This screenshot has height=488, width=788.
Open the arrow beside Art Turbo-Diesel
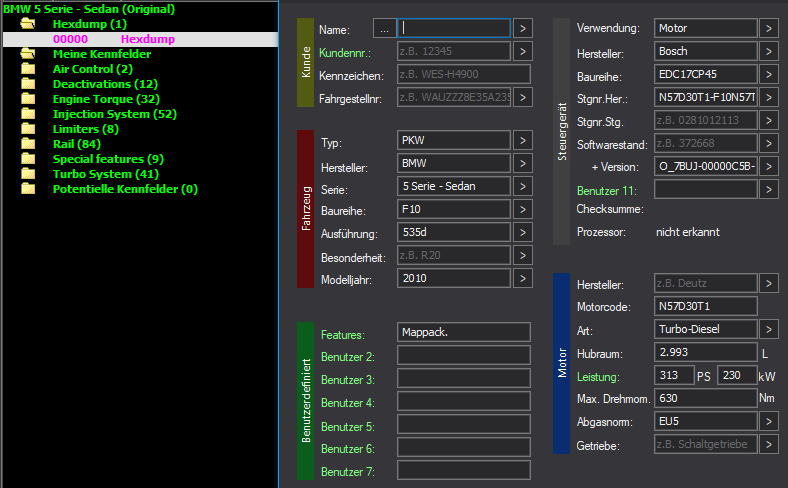[769, 330]
